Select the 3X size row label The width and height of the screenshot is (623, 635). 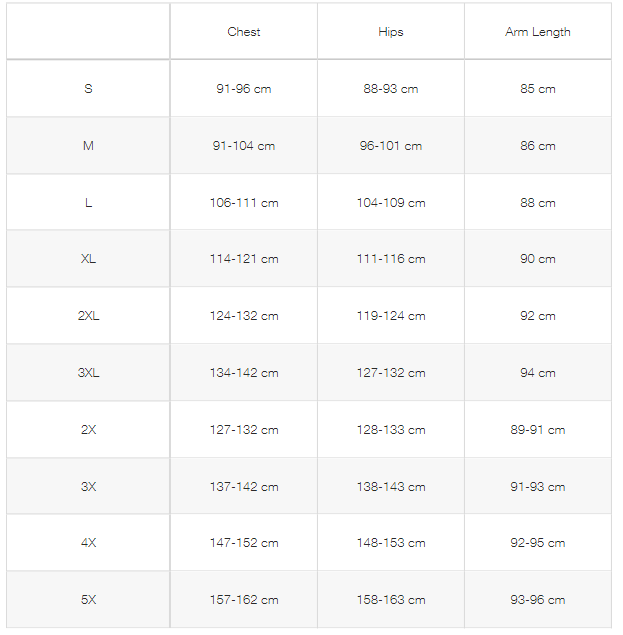click(88, 487)
